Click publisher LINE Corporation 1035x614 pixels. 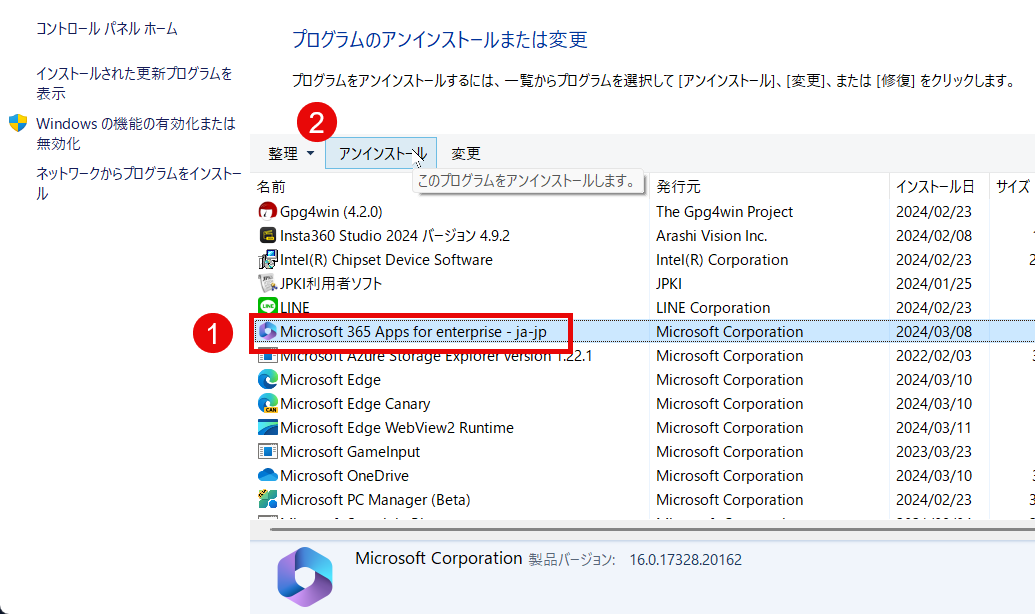click(x=713, y=308)
